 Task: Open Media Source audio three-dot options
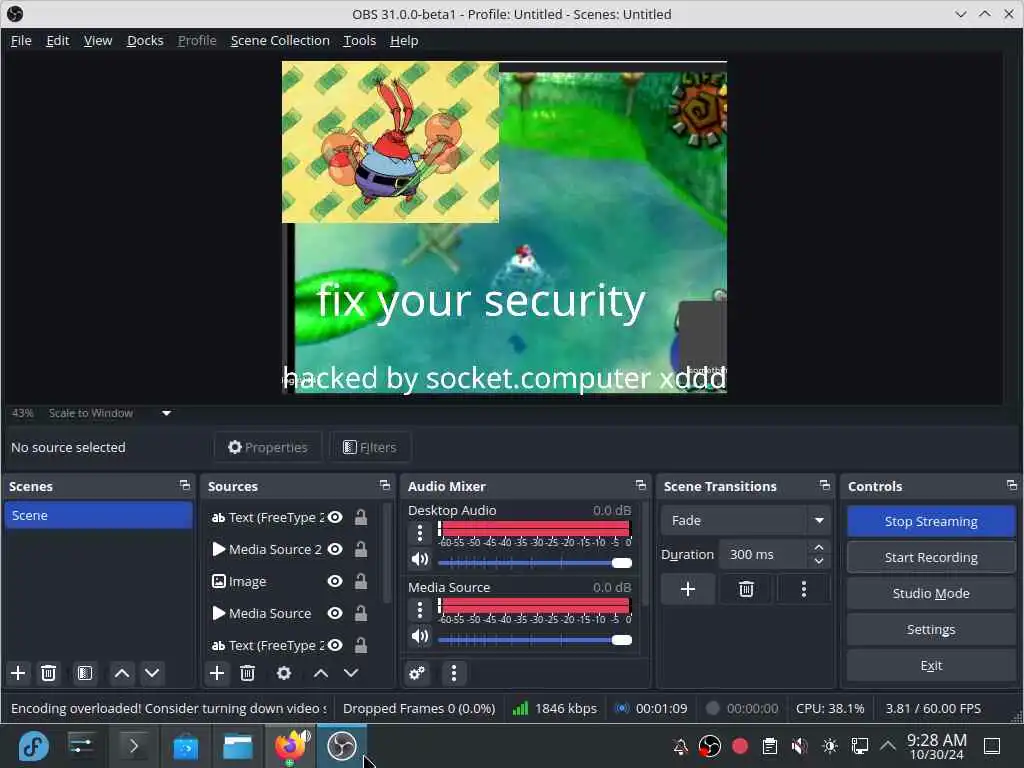420,610
